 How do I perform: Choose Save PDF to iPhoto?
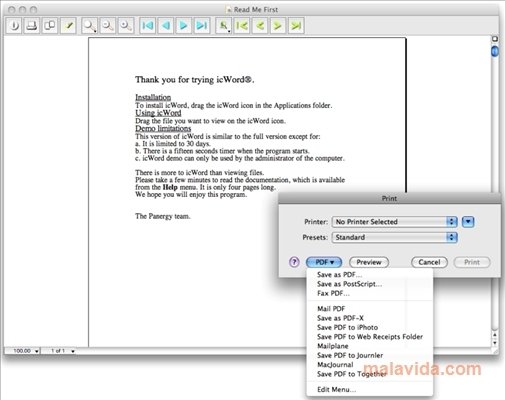(x=369, y=327)
